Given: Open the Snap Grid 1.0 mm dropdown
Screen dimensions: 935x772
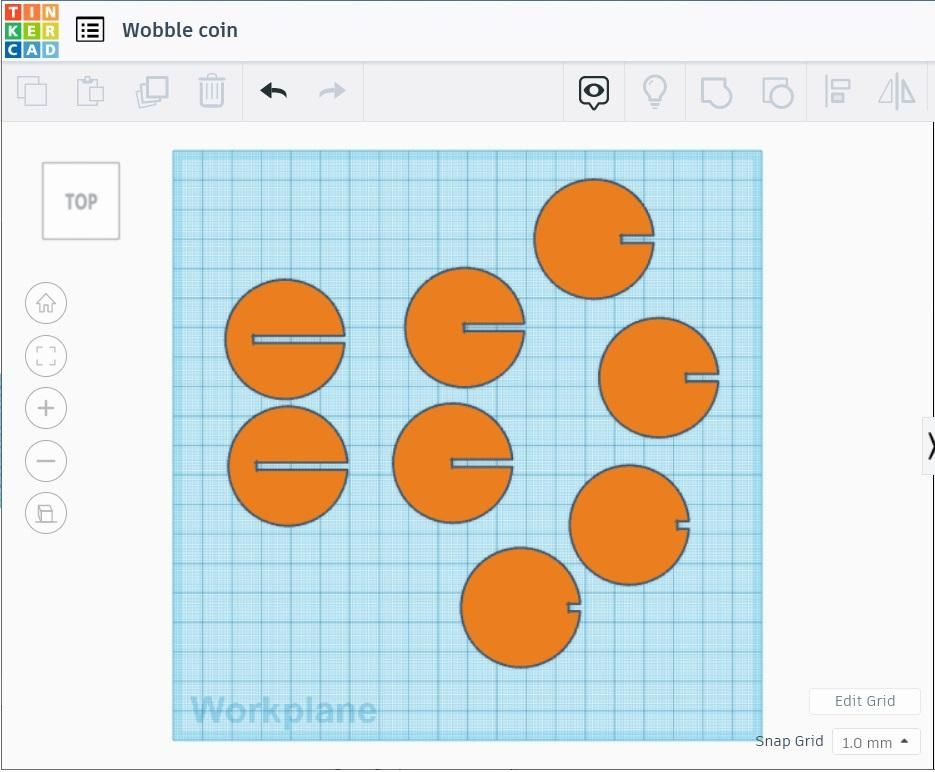Looking at the screenshot, I should [876, 742].
